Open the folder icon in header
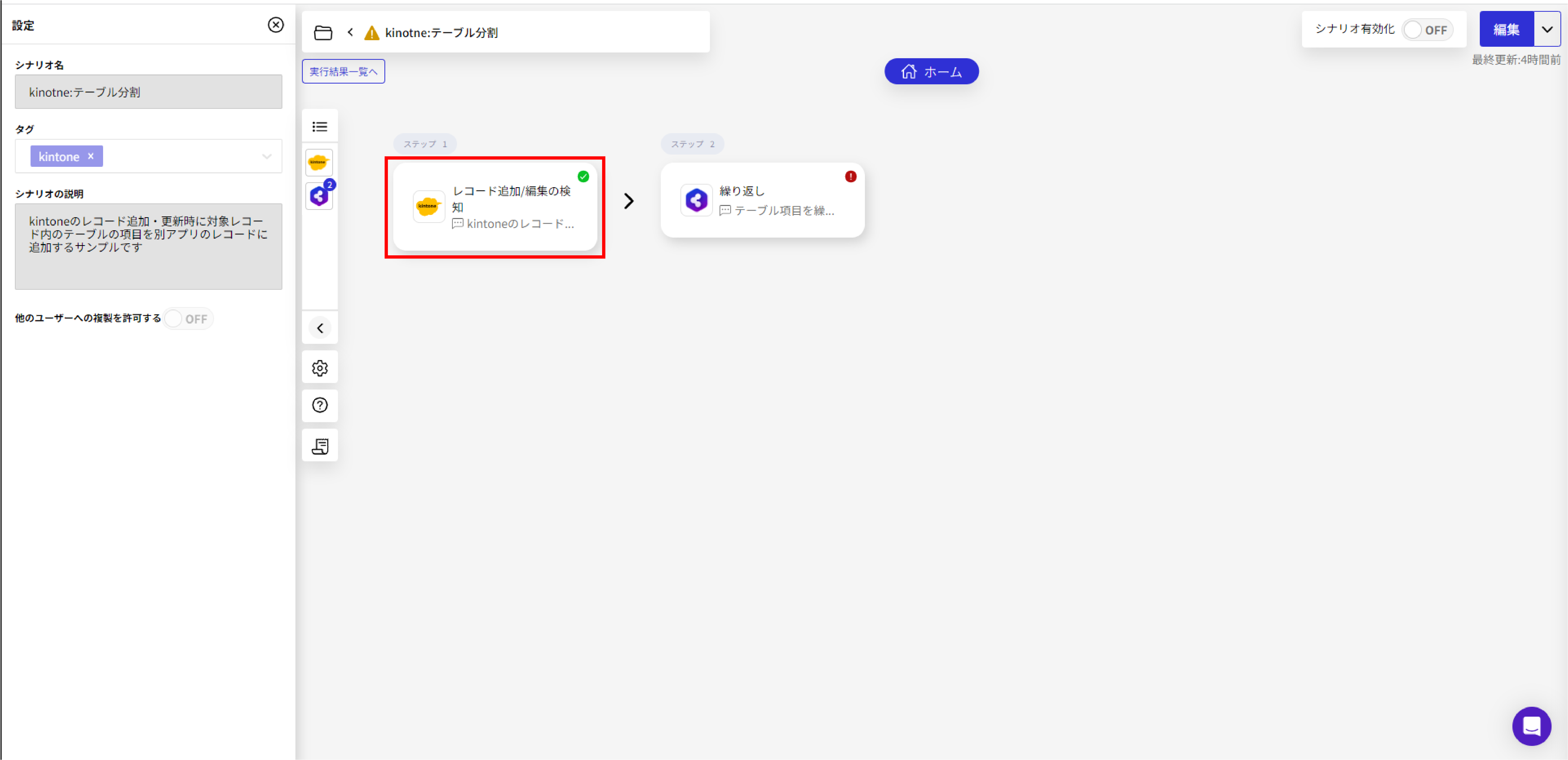This screenshot has height=760, width=1568. (323, 32)
